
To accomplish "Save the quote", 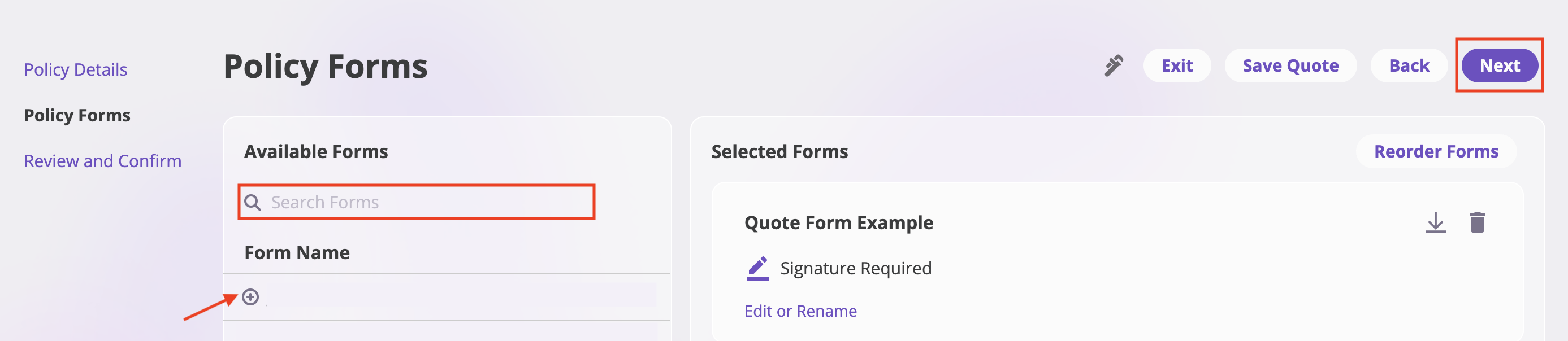I will [x=1291, y=65].
